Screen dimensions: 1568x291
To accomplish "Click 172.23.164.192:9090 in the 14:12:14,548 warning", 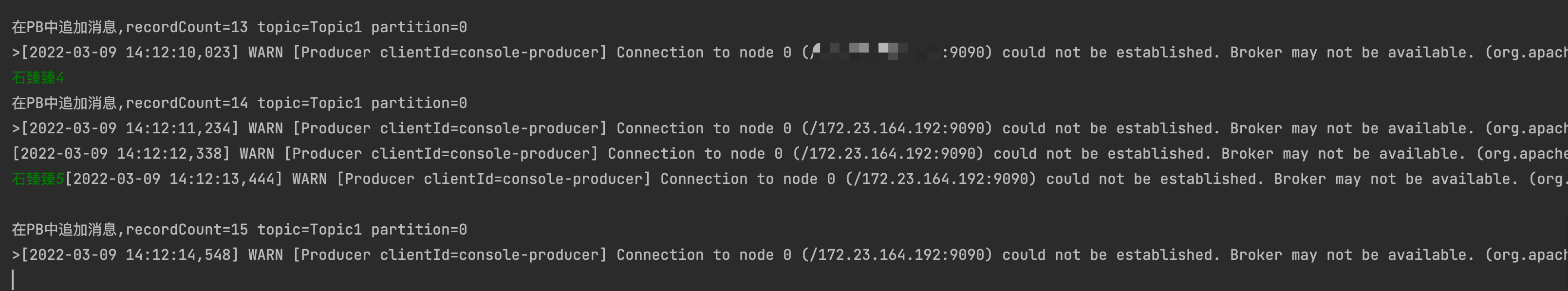I will 901,255.
